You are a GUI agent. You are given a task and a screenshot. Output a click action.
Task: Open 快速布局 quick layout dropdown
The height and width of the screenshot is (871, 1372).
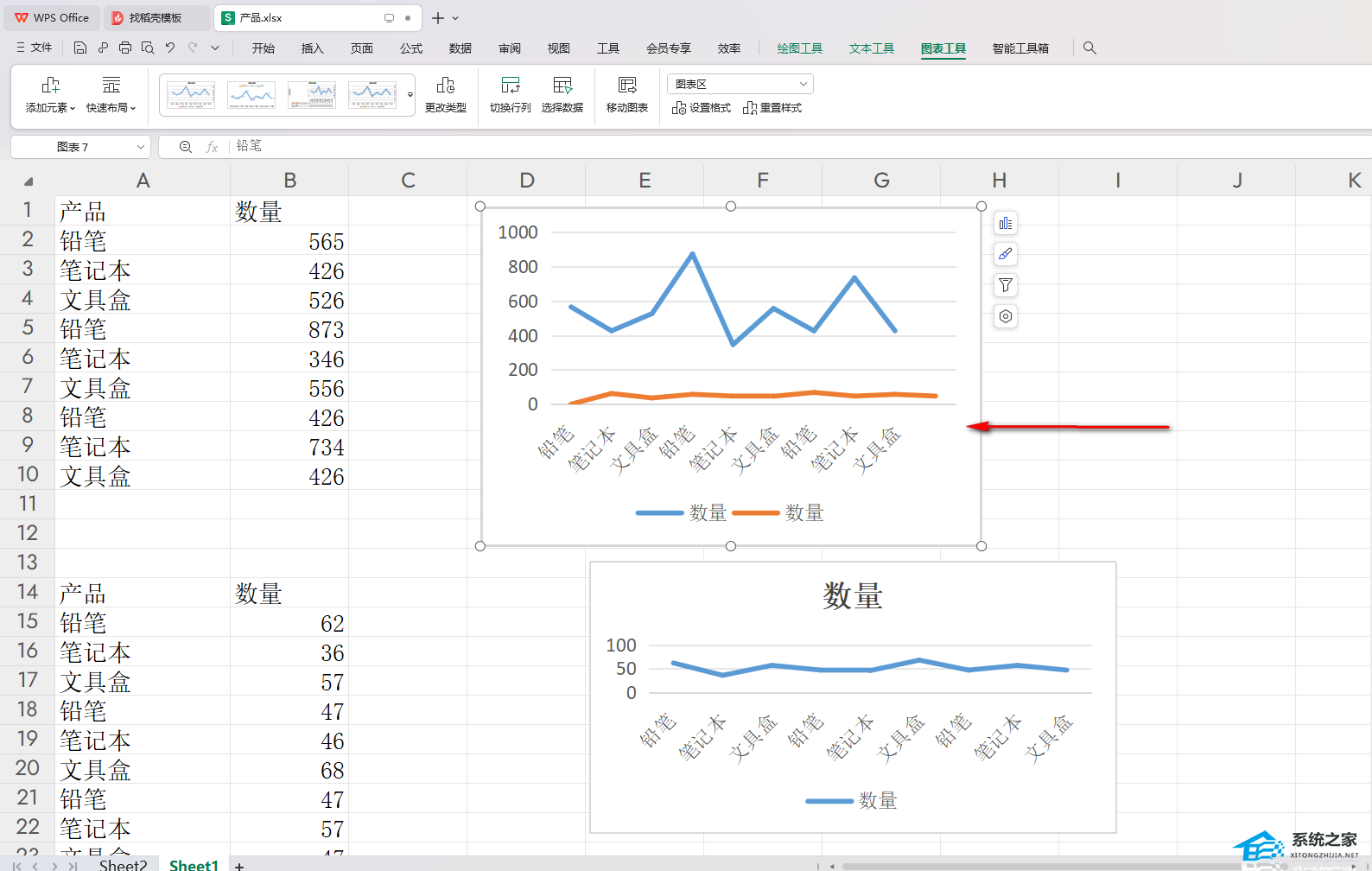click(111, 95)
